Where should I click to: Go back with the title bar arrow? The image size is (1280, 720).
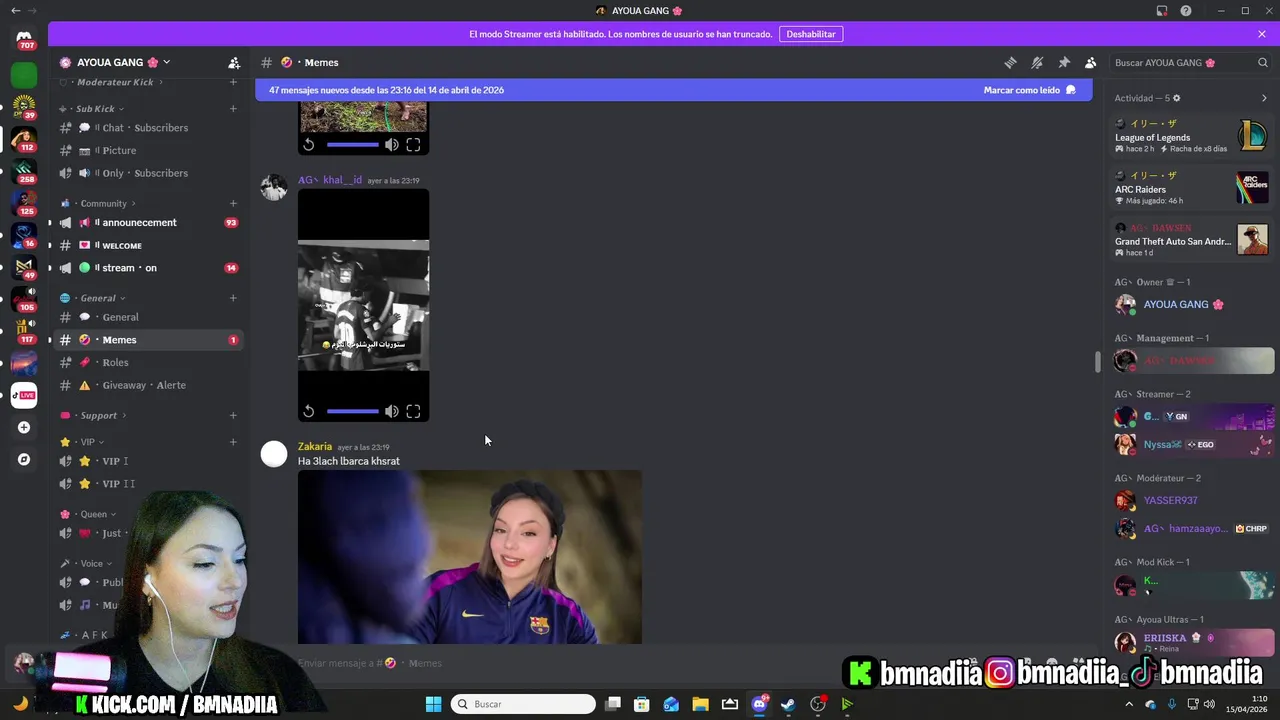15,11
